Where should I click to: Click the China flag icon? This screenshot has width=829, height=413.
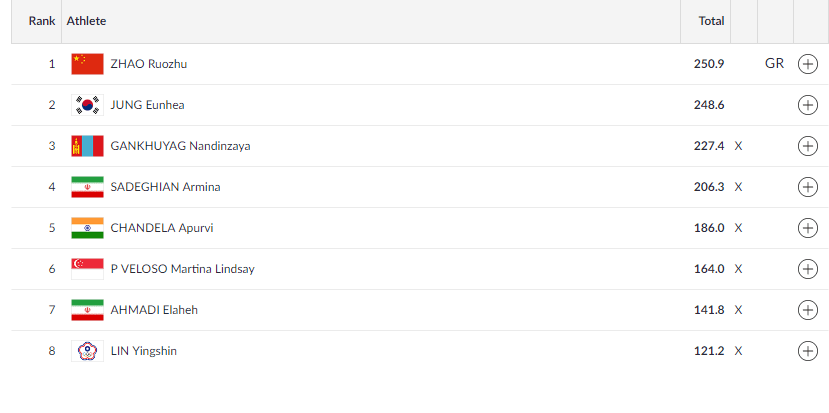coord(87,64)
